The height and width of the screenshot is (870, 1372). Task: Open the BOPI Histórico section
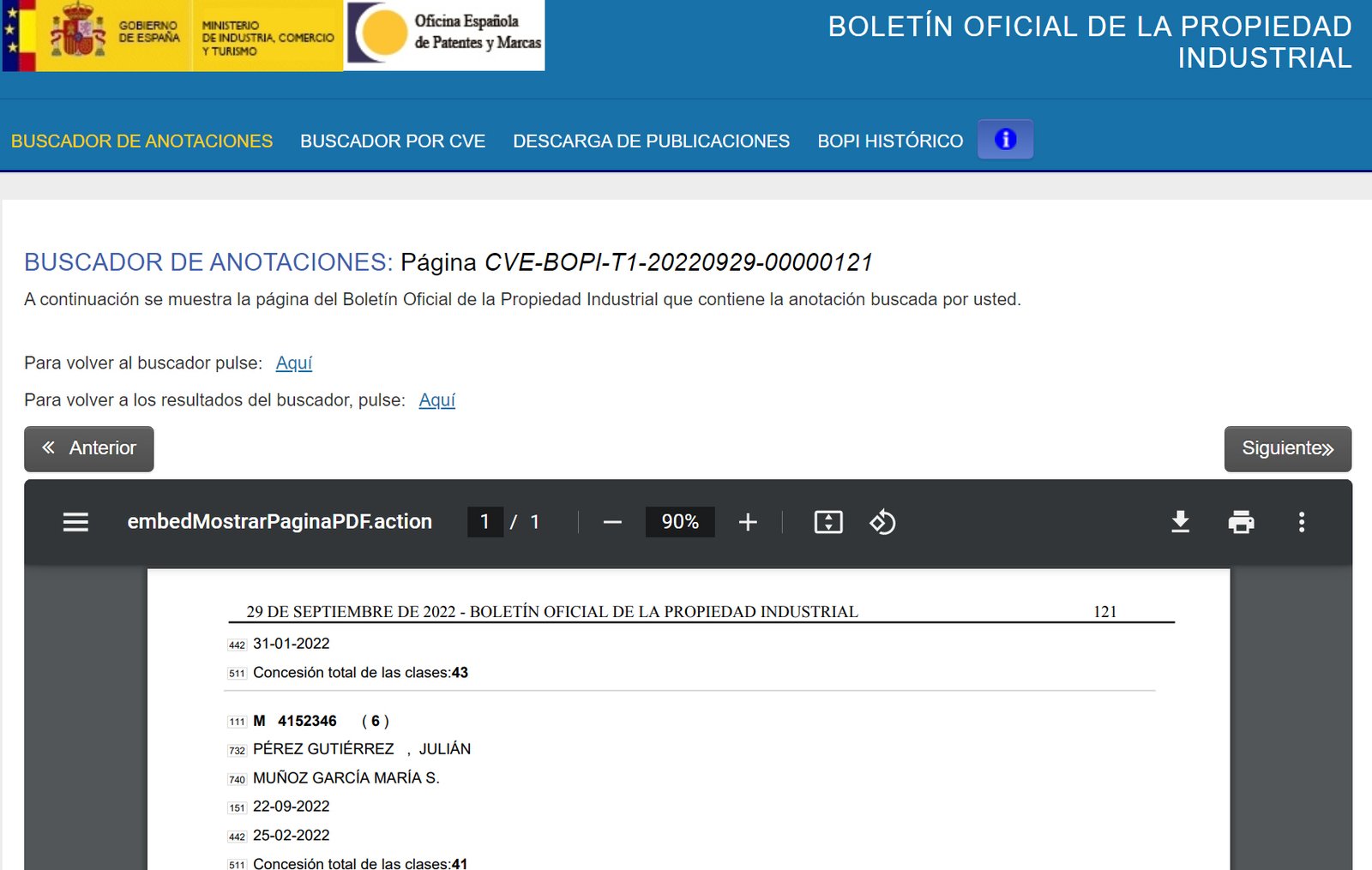pyautogui.click(x=890, y=141)
